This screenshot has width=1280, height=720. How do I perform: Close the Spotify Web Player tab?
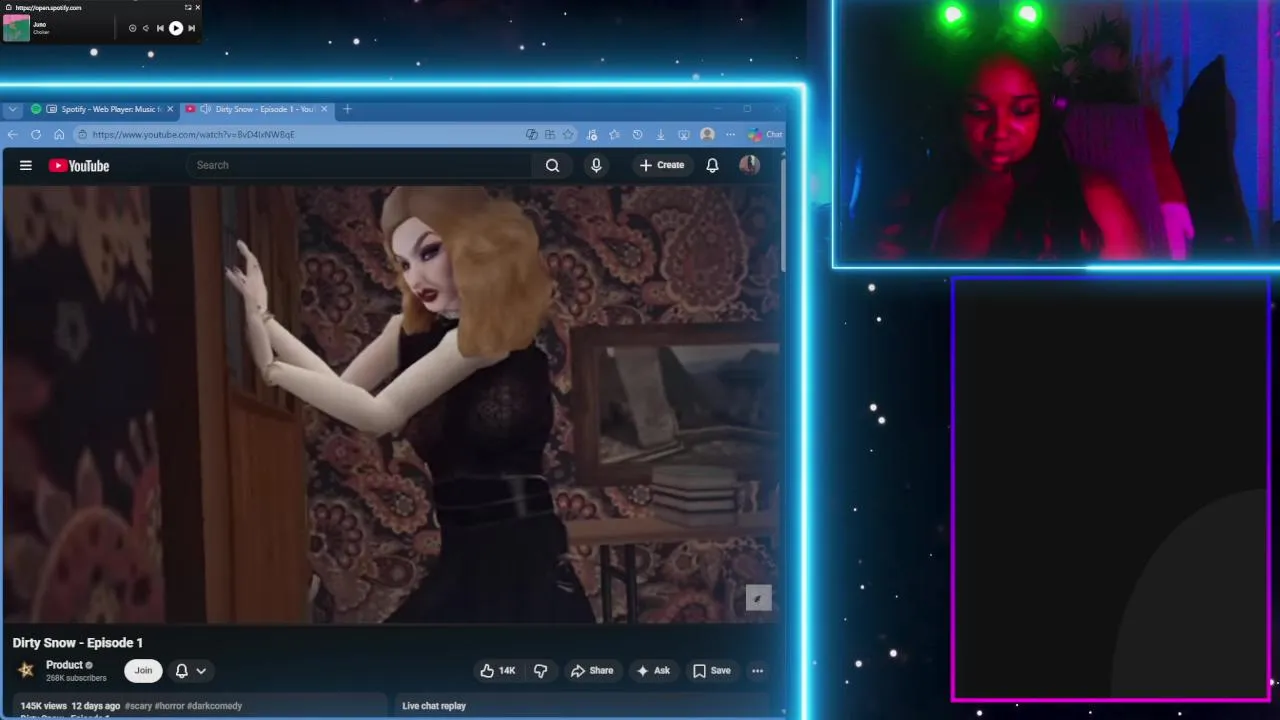click(170, 109)
